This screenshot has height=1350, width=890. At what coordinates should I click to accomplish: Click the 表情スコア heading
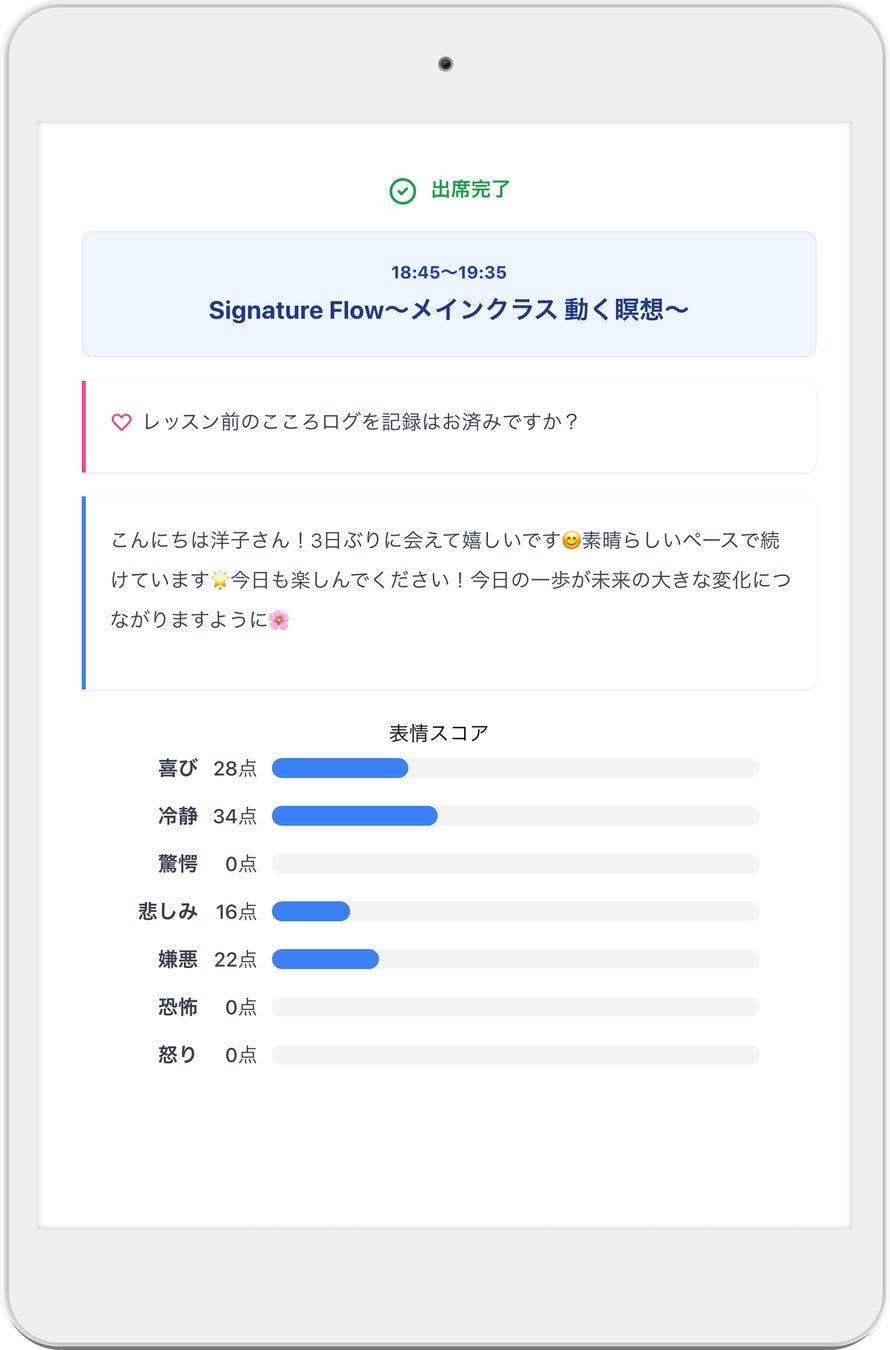438,733
